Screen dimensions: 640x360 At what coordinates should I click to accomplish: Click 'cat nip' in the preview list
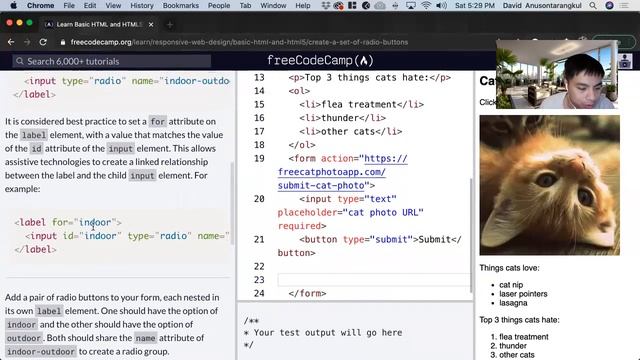click(x=511, y=285)
